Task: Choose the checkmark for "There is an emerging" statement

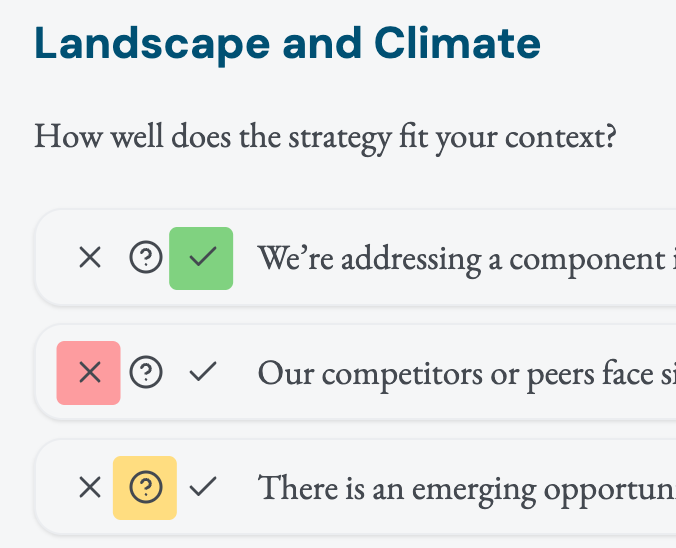Action: coord(202,488)
